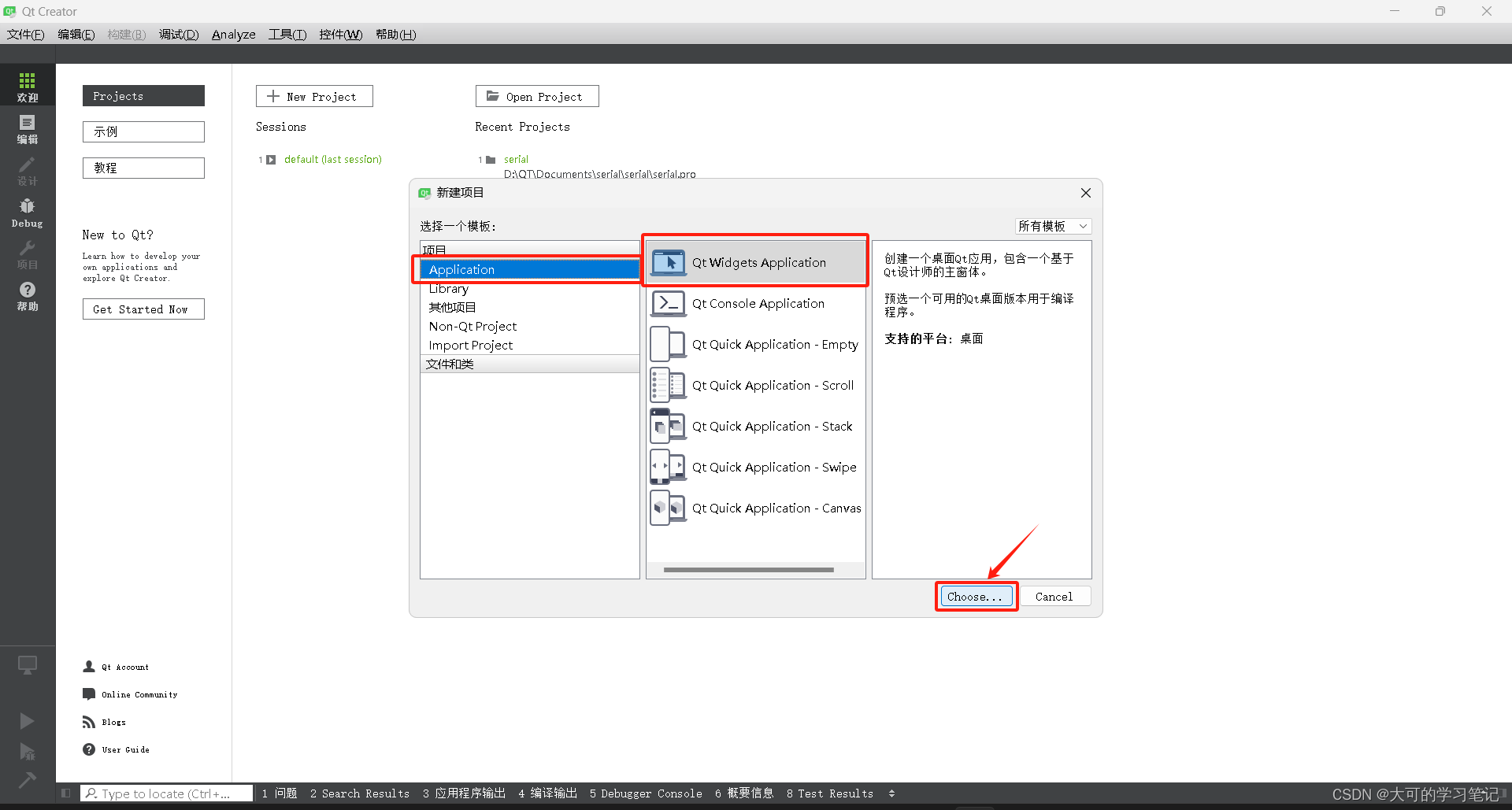Click the default session play icon
Image resolution: width=1512 pixels, height=810 pixels.
tap(271, 160)
